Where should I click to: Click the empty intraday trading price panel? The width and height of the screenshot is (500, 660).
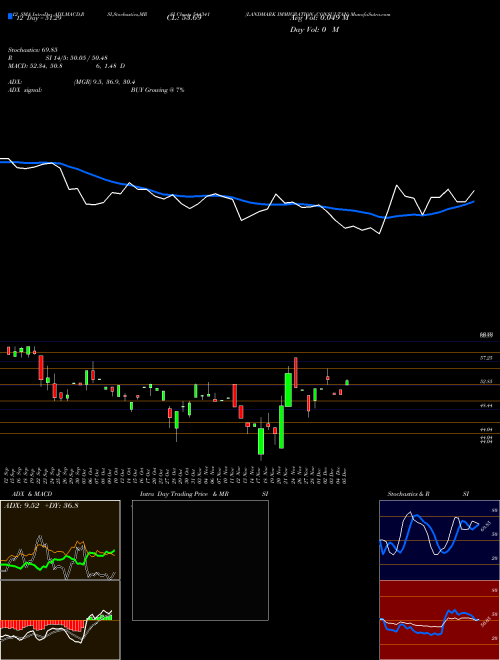[200, 560]
